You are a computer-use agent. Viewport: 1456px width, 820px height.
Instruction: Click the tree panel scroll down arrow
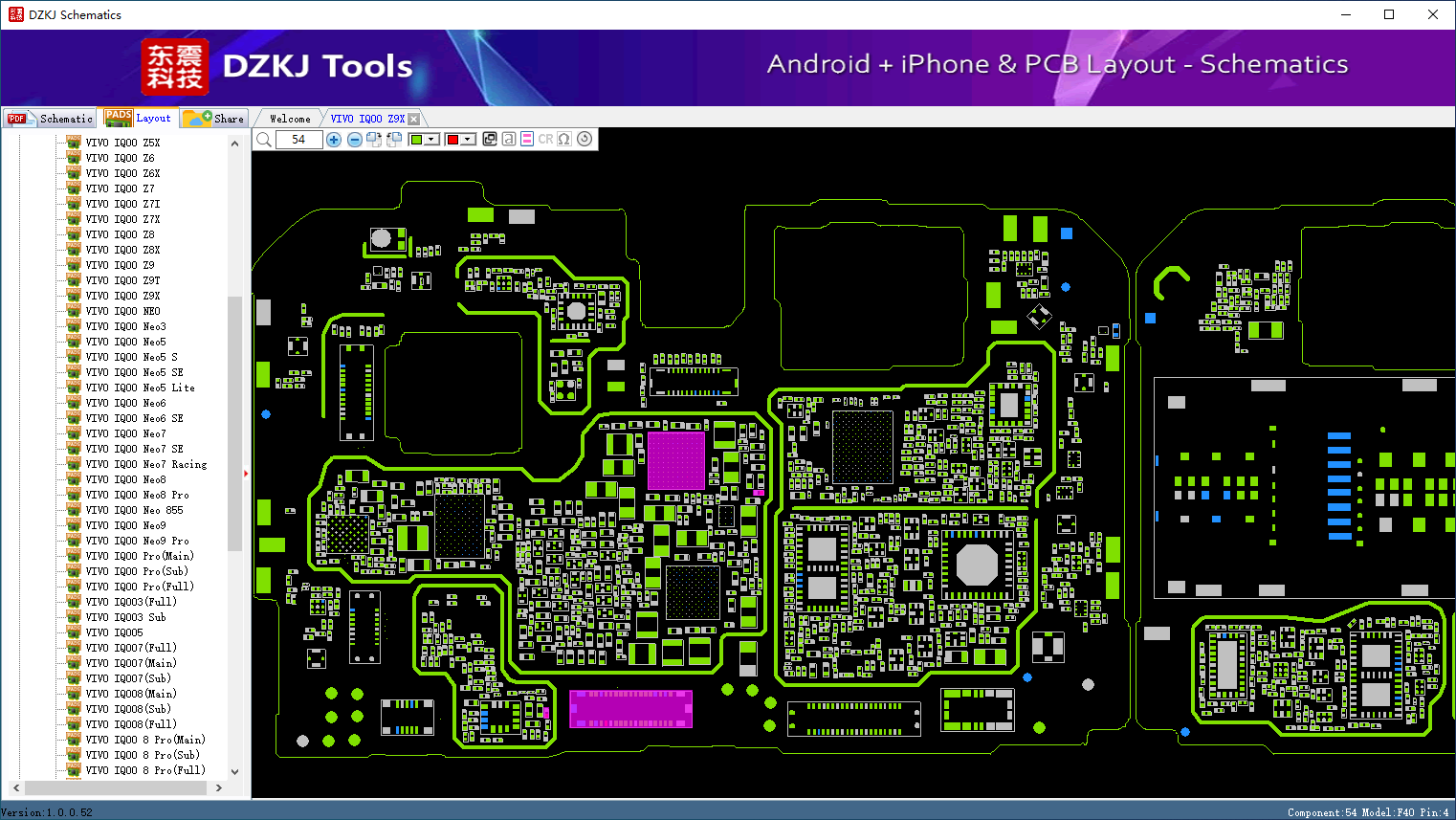[x=234, y=772]
